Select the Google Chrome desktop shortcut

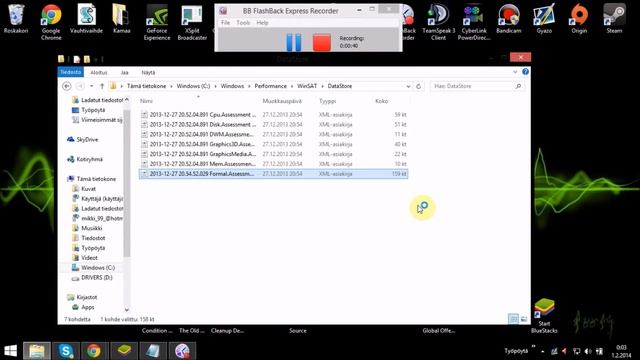[x=51, y=22]
